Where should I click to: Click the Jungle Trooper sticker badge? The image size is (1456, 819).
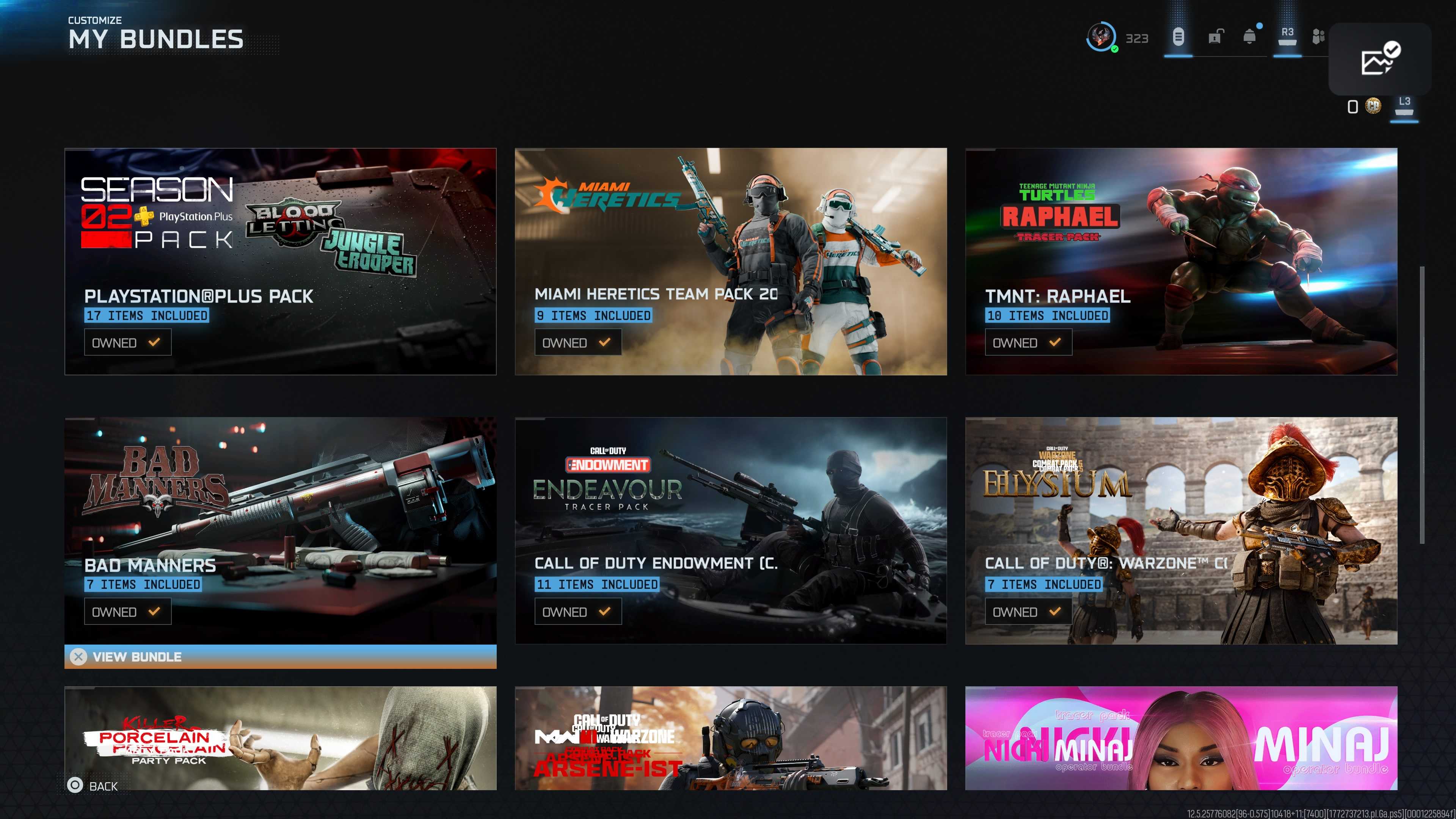(x=369, y=253)
